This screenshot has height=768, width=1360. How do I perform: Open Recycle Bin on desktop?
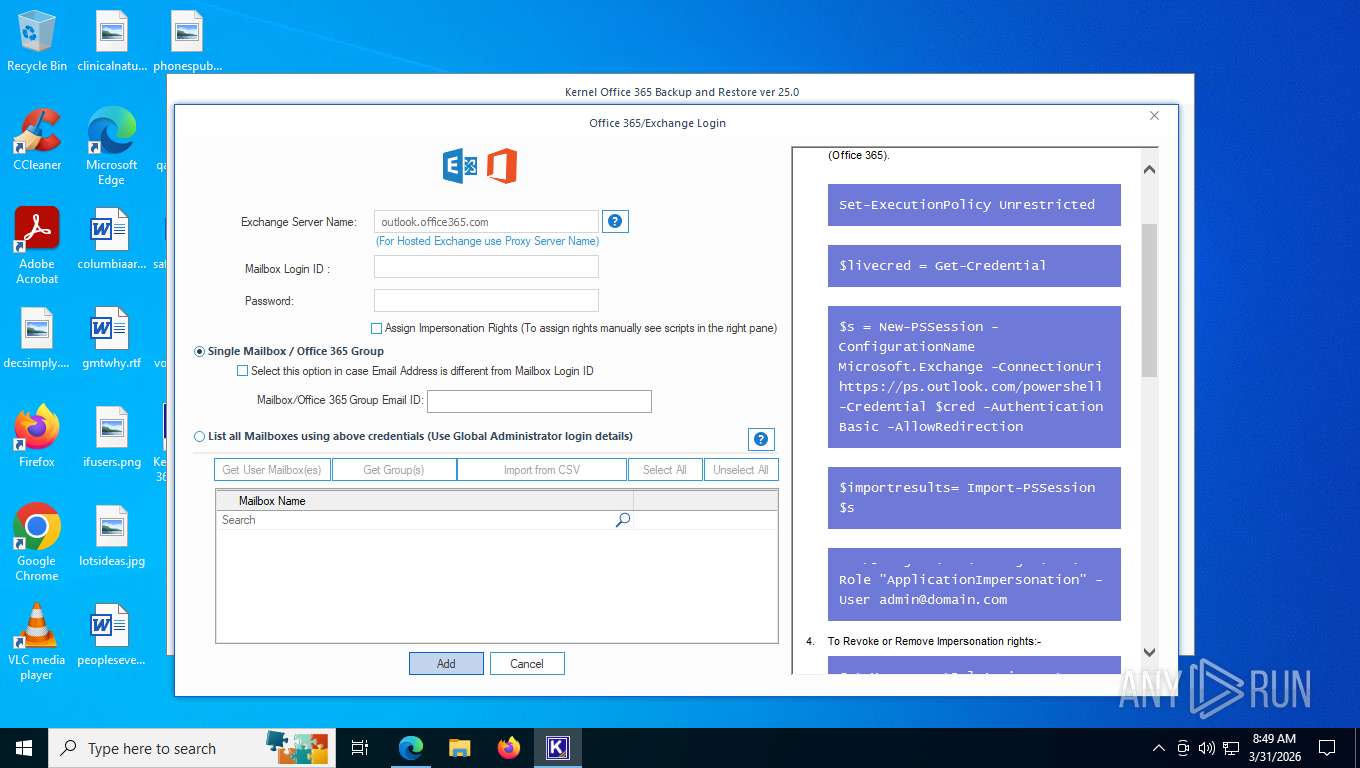tap(37, 42)
